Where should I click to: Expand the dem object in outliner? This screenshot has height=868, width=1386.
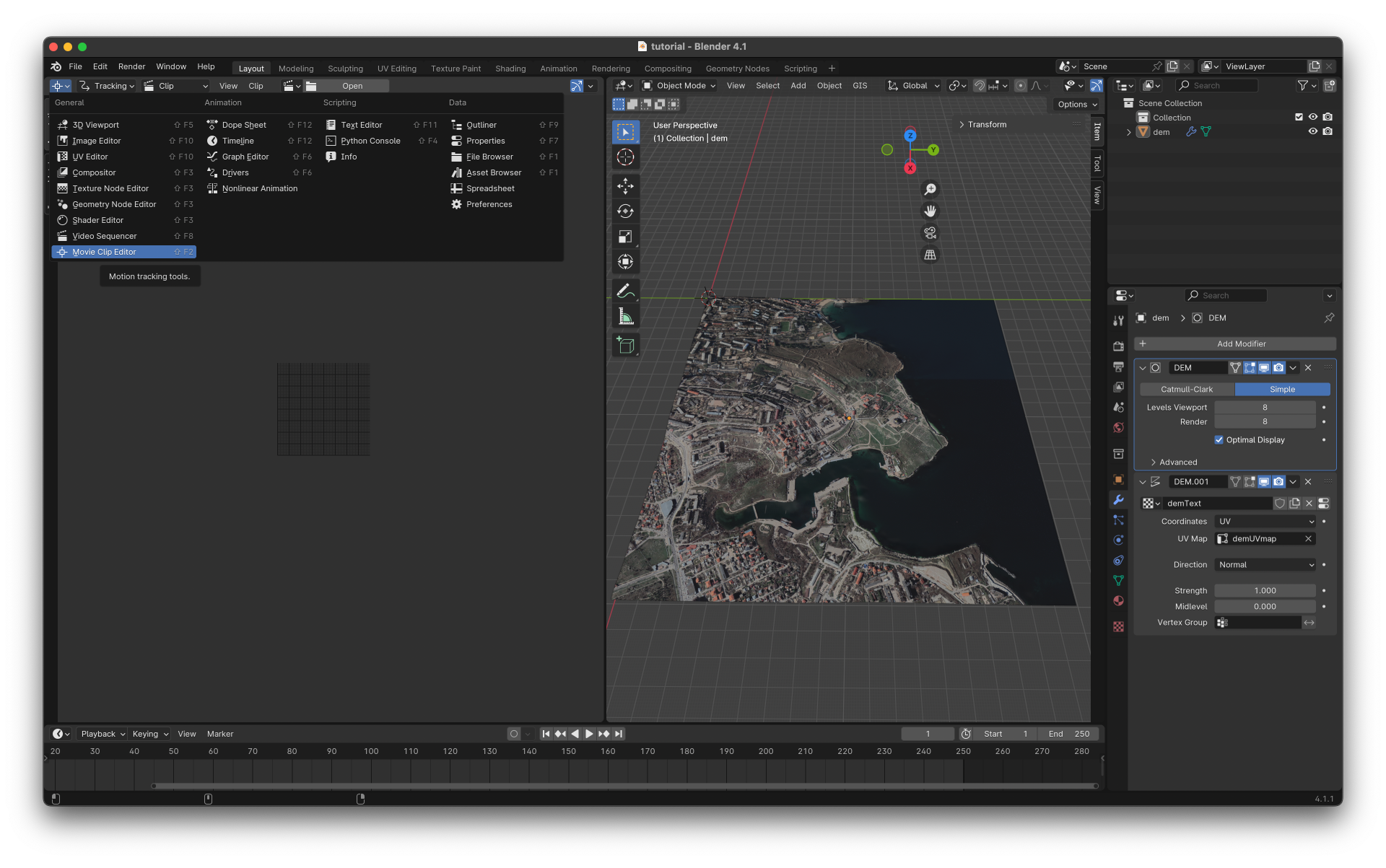click(1128, 132)
